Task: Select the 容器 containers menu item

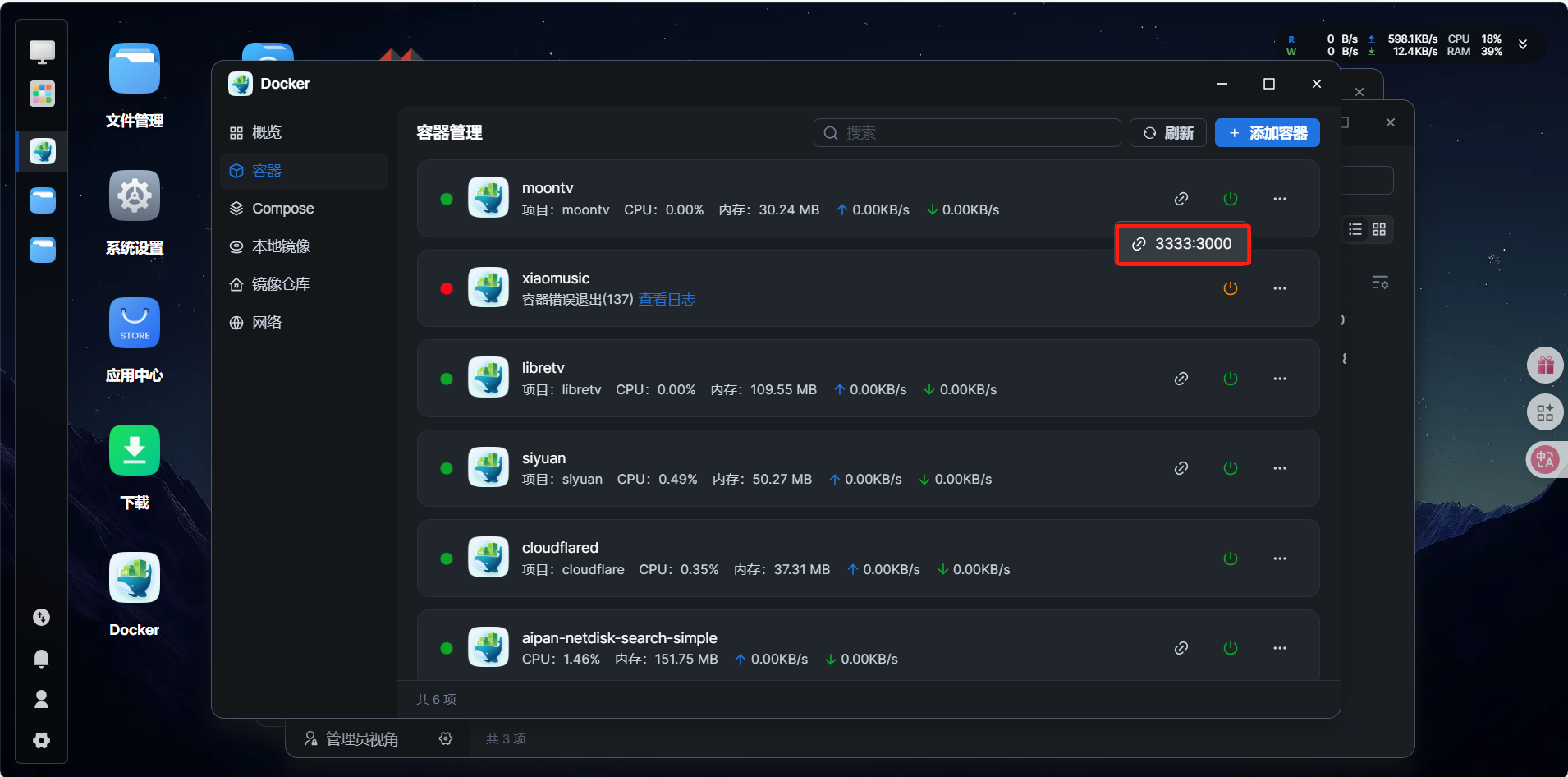Action: pos(304,171)
